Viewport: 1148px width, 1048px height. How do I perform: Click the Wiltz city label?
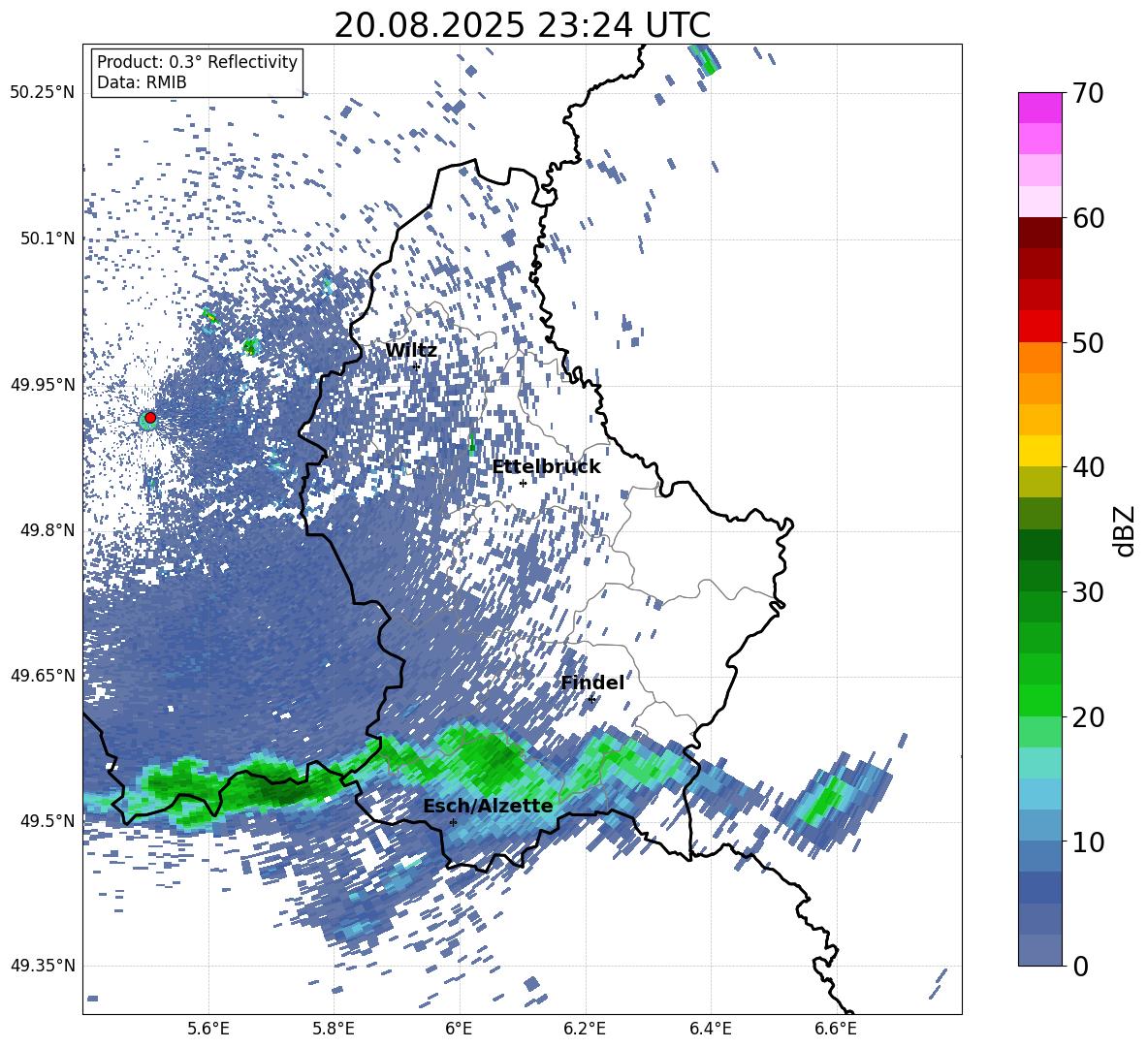point(411,351)
